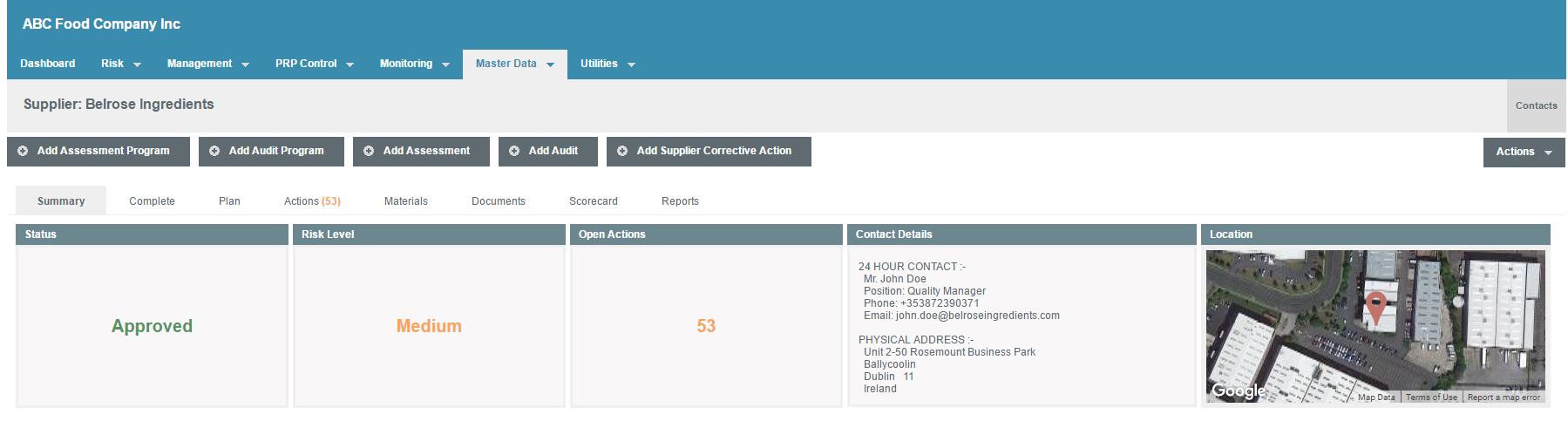Click the Supplier: Belrose Ingredients heading

(119, 104)
